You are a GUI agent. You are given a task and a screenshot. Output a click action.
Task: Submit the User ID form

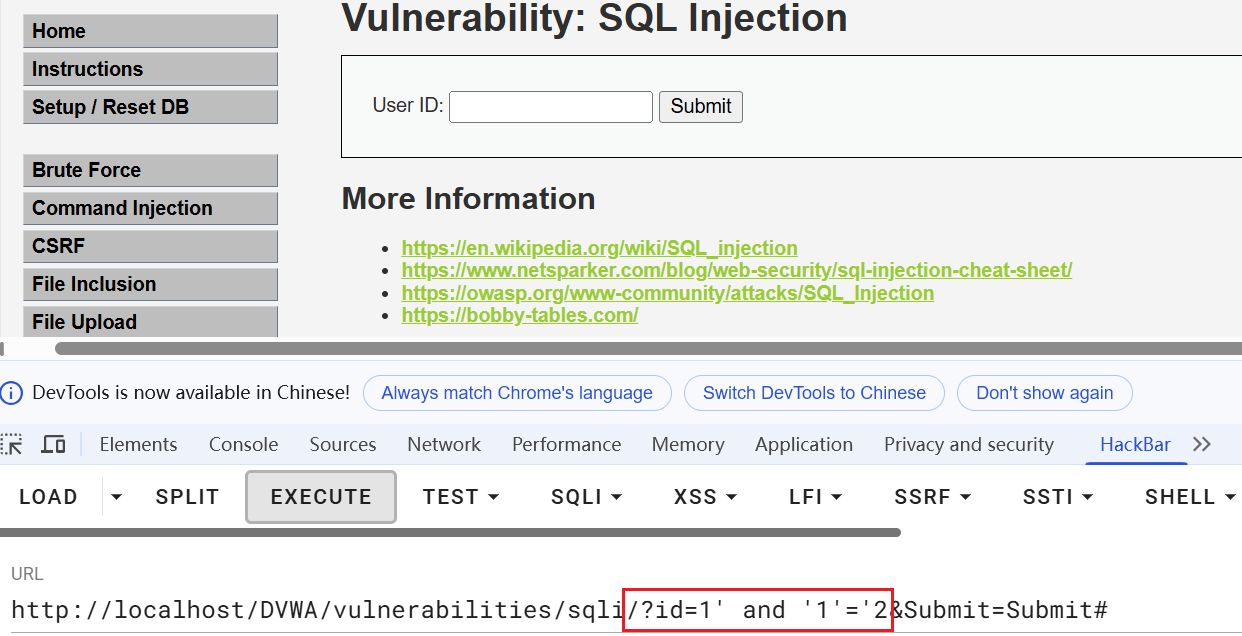coord(700,107)
